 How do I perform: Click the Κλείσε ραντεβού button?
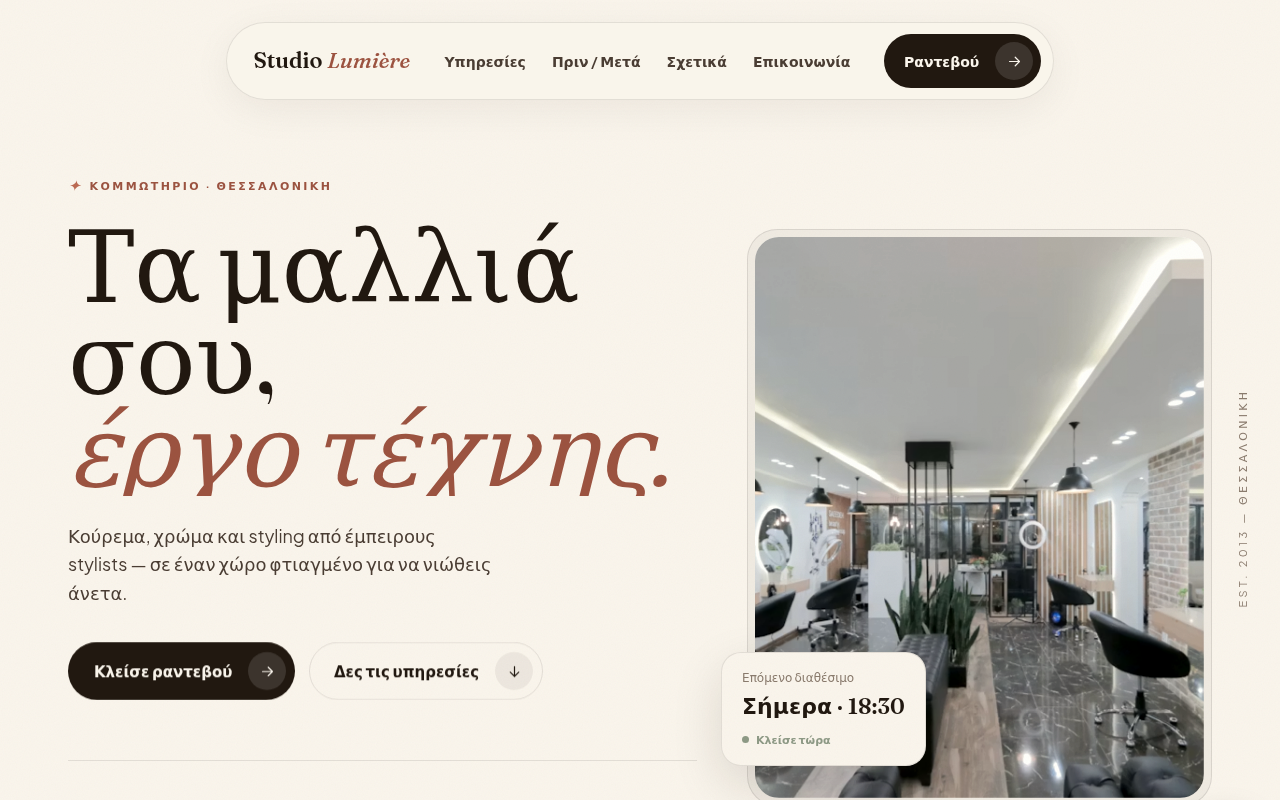181,671
